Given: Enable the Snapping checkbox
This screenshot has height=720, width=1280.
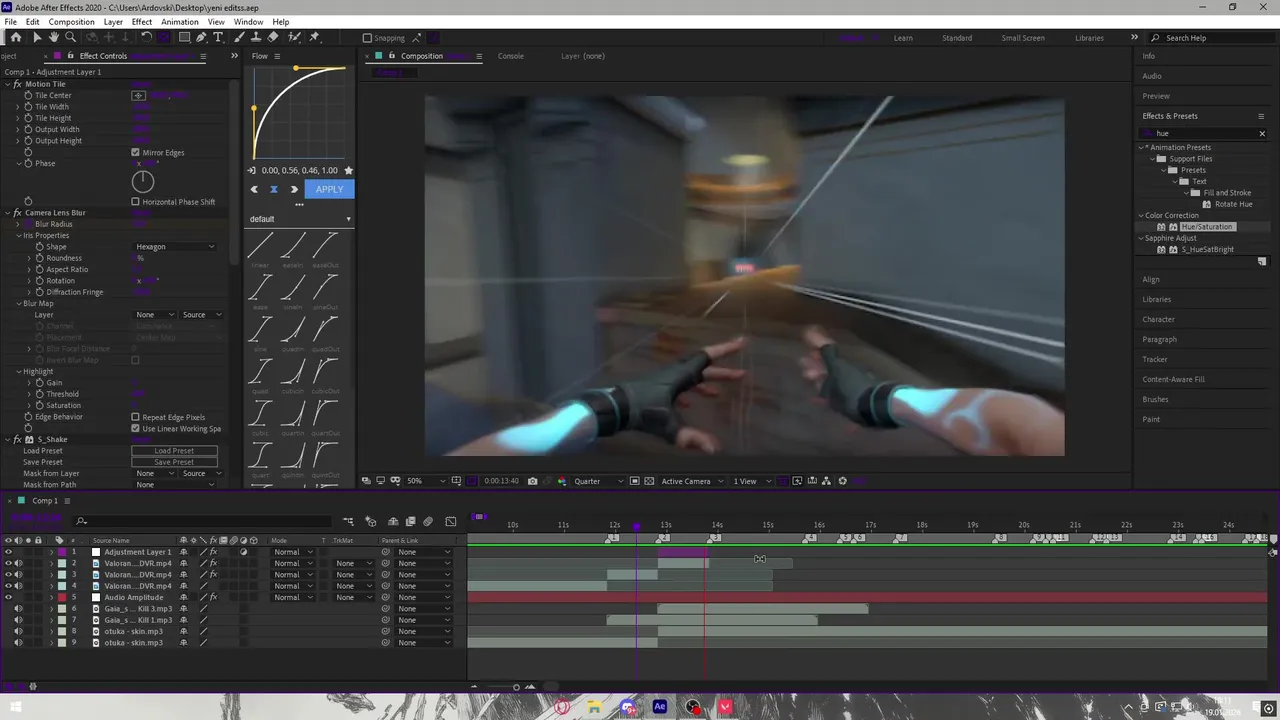Looking at the screenshot, I should click(x=367, y=38).
